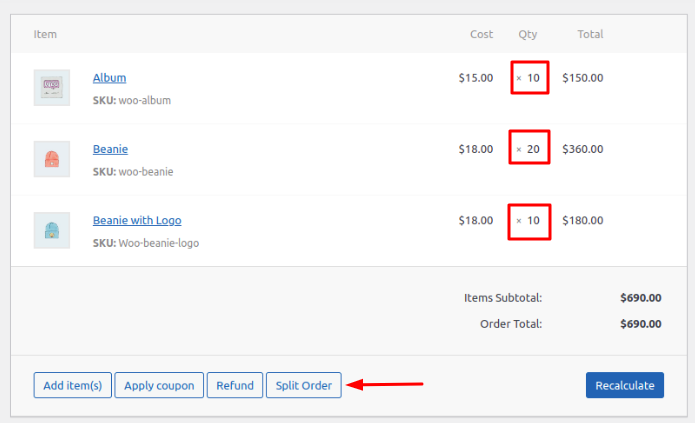Click the Album total $150.00
The height and width of the screenshot is (423, 695).
583,78
